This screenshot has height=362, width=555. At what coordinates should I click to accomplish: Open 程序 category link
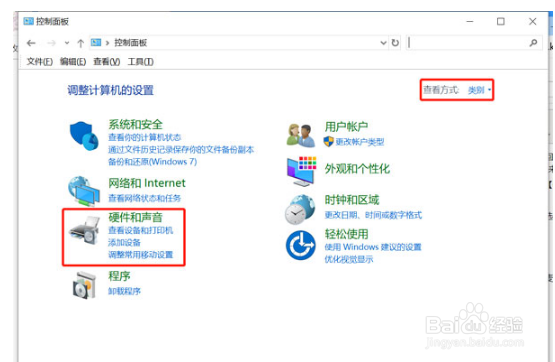click(119, 276)
